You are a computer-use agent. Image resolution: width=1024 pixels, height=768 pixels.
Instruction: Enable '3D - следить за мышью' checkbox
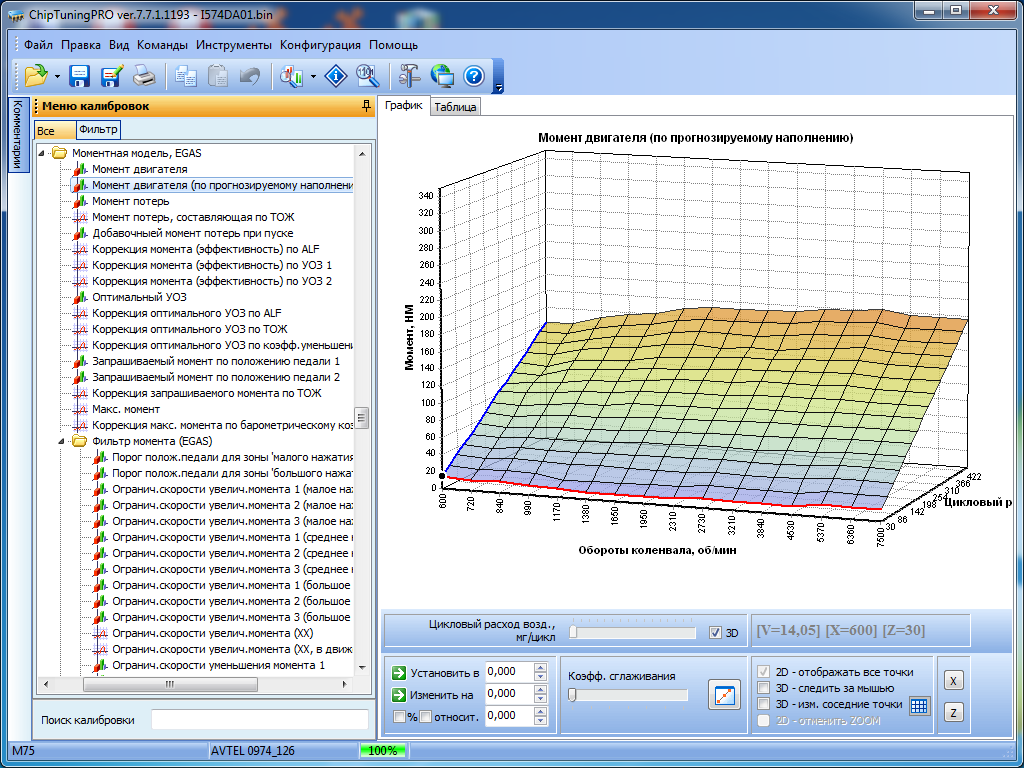pyautogui.click(x=765, y=688)
